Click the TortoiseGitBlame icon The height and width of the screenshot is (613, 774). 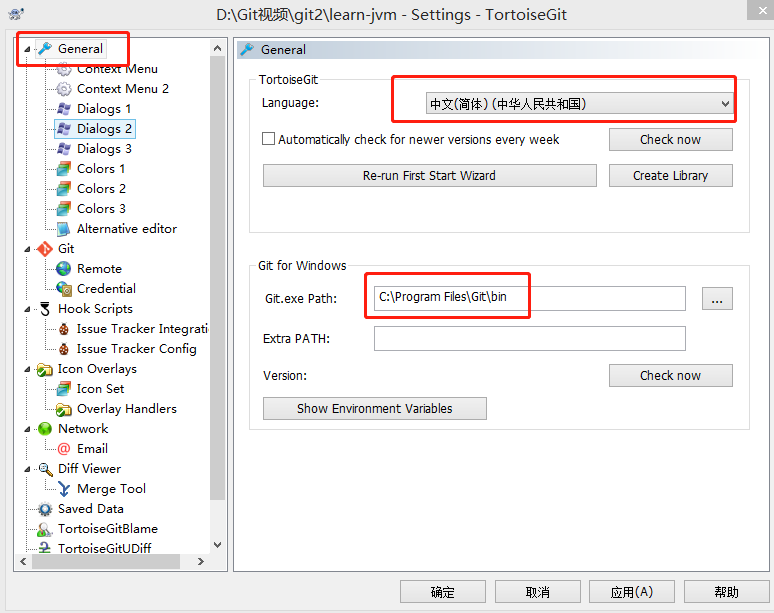coord(45,529)
